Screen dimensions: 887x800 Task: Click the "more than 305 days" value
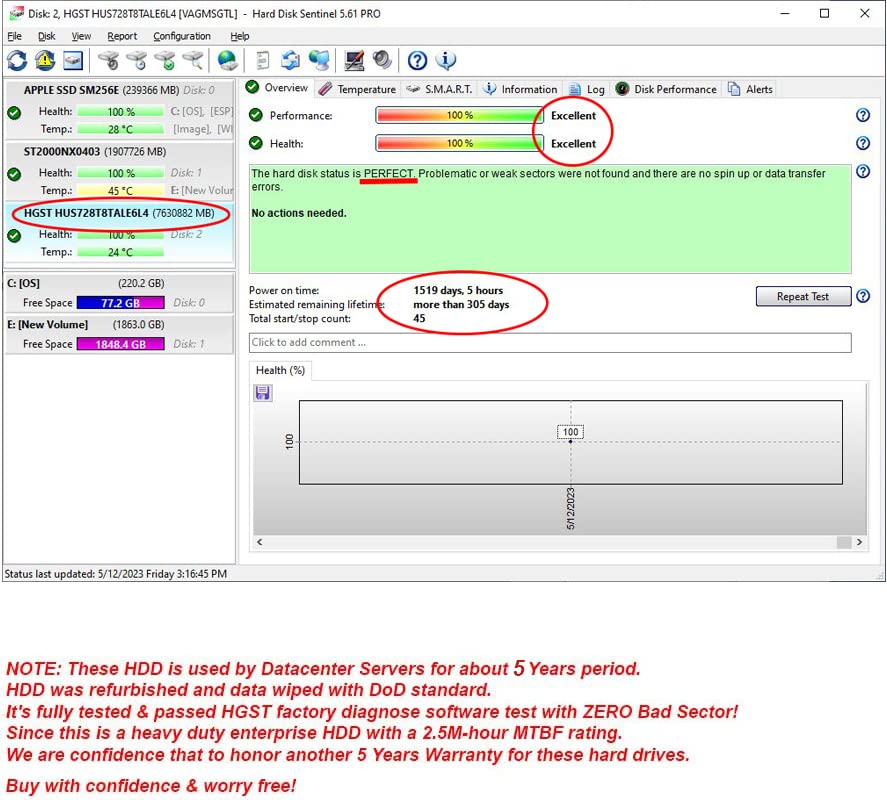click(x=461, y=304)
